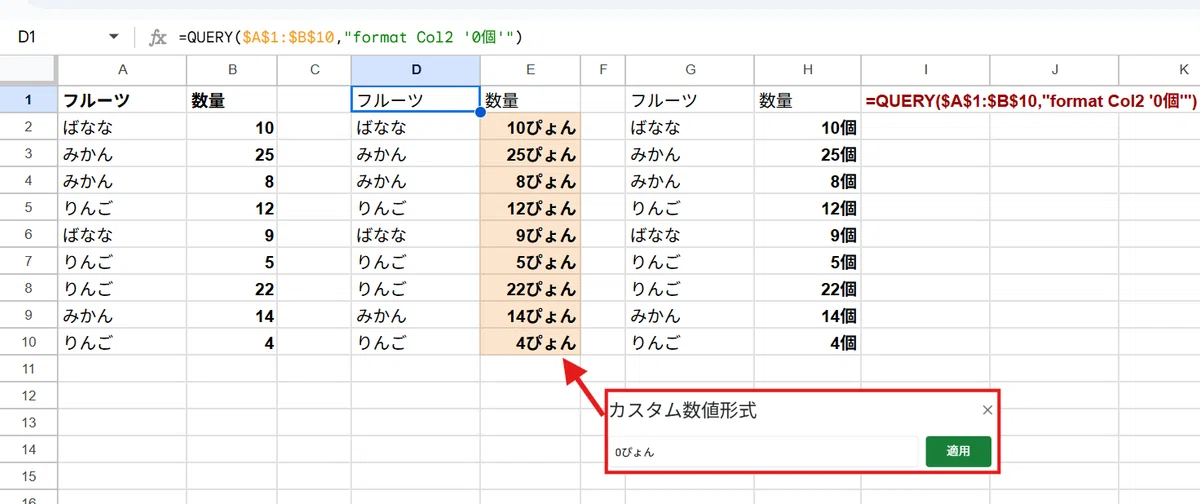Select row 5 header
This screenshot has width=1200, height=504.
pos(28,208)
